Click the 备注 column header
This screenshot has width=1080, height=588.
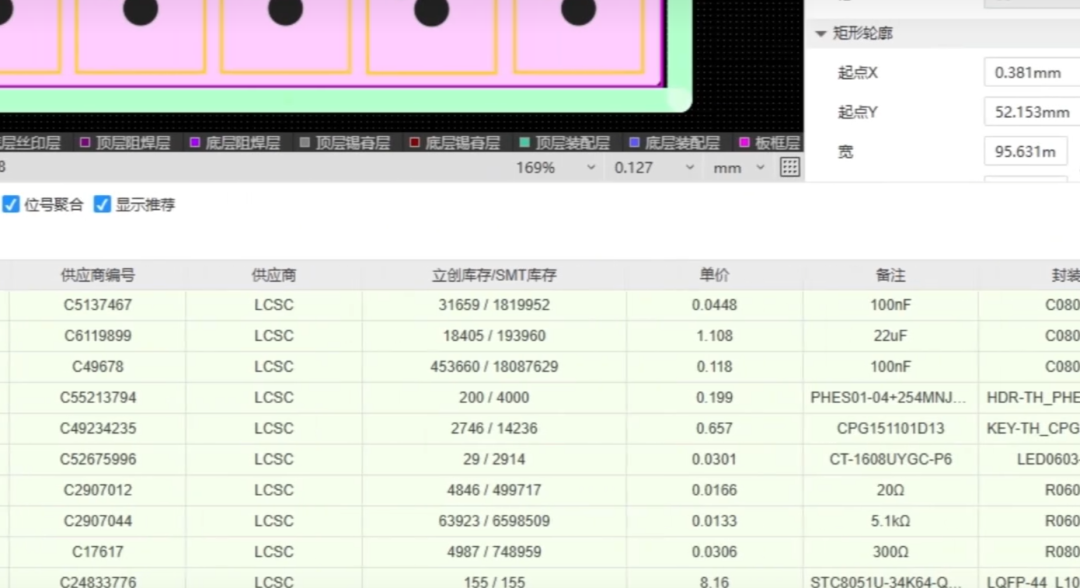click(x=890, y=275)
